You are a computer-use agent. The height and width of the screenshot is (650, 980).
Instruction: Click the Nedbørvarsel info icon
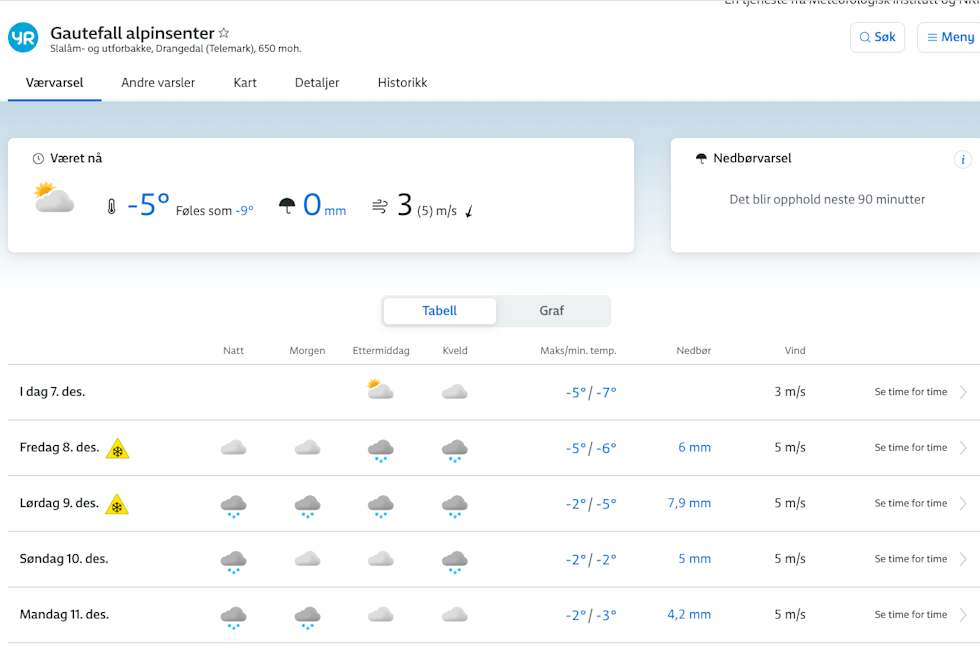[x=962, y=159]
